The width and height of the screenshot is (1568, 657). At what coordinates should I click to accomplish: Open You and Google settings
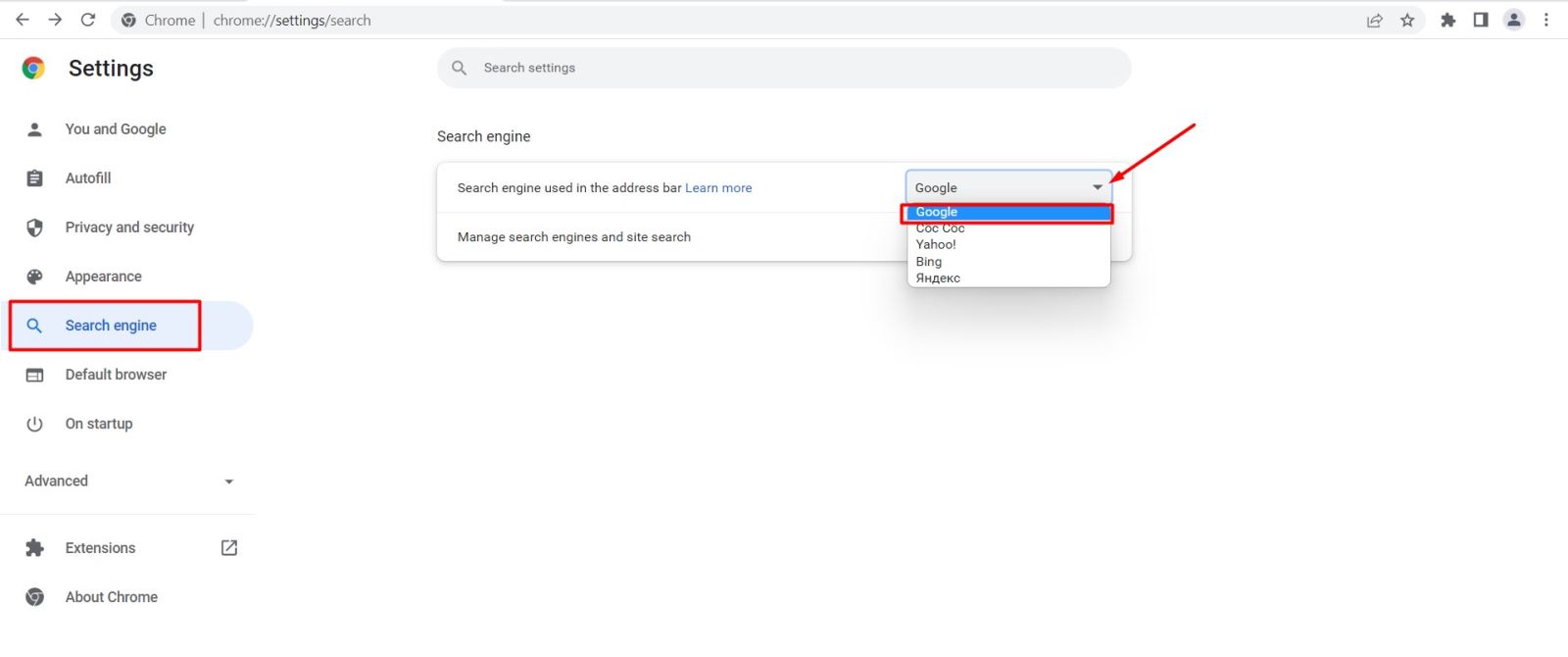pos(116,129)
